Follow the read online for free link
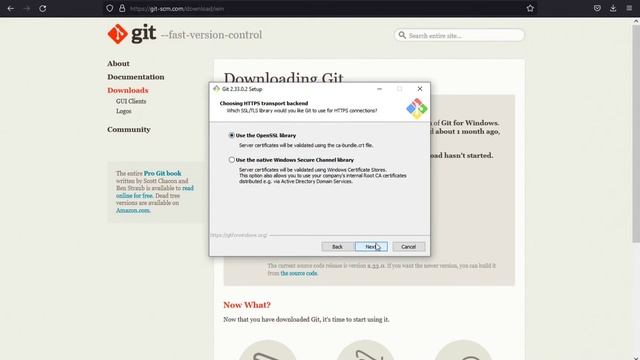This screenshot has width=640, height=360. click(x=155, y=192)
